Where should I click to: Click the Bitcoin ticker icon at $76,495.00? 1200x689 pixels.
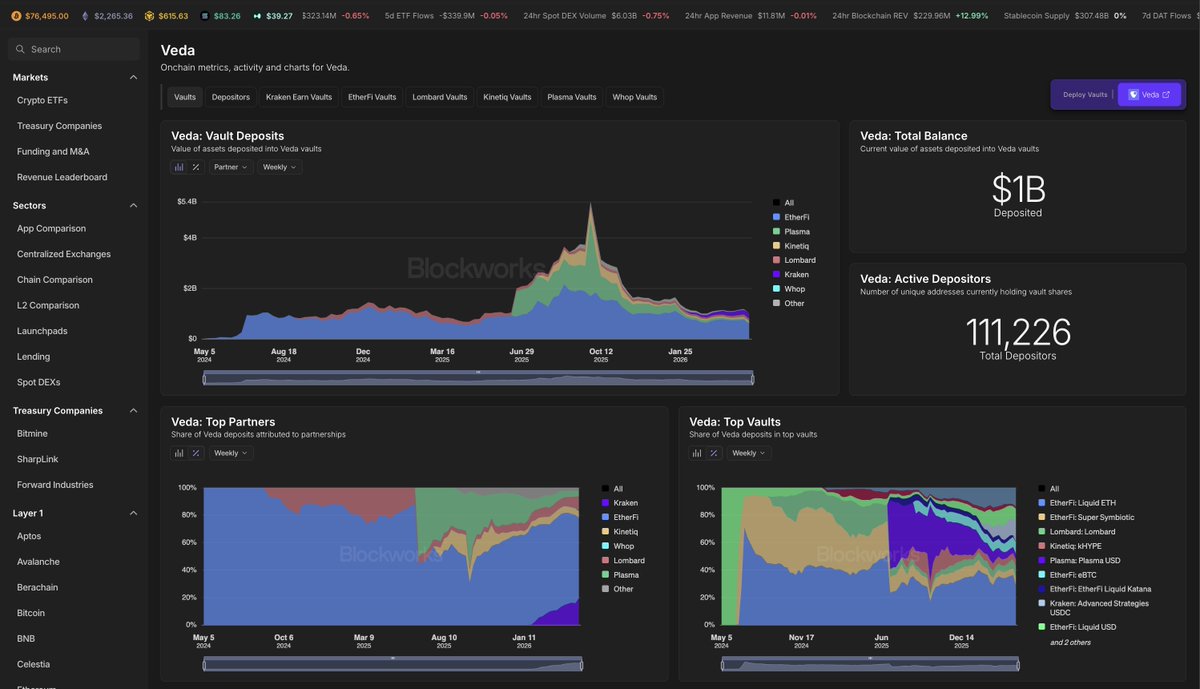(17, 16)
